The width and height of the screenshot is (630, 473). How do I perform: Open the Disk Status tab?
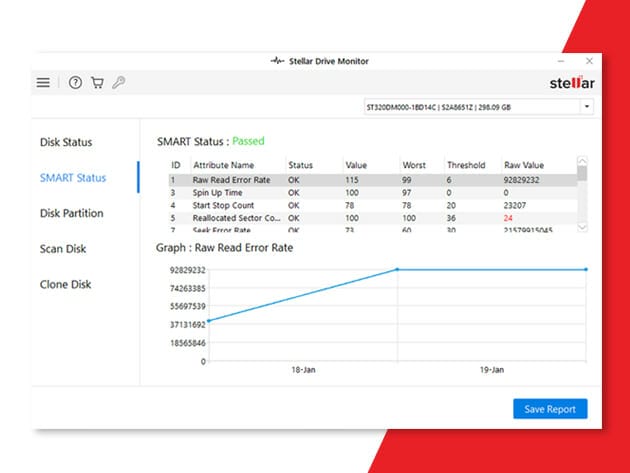click(x=66, y=142)
